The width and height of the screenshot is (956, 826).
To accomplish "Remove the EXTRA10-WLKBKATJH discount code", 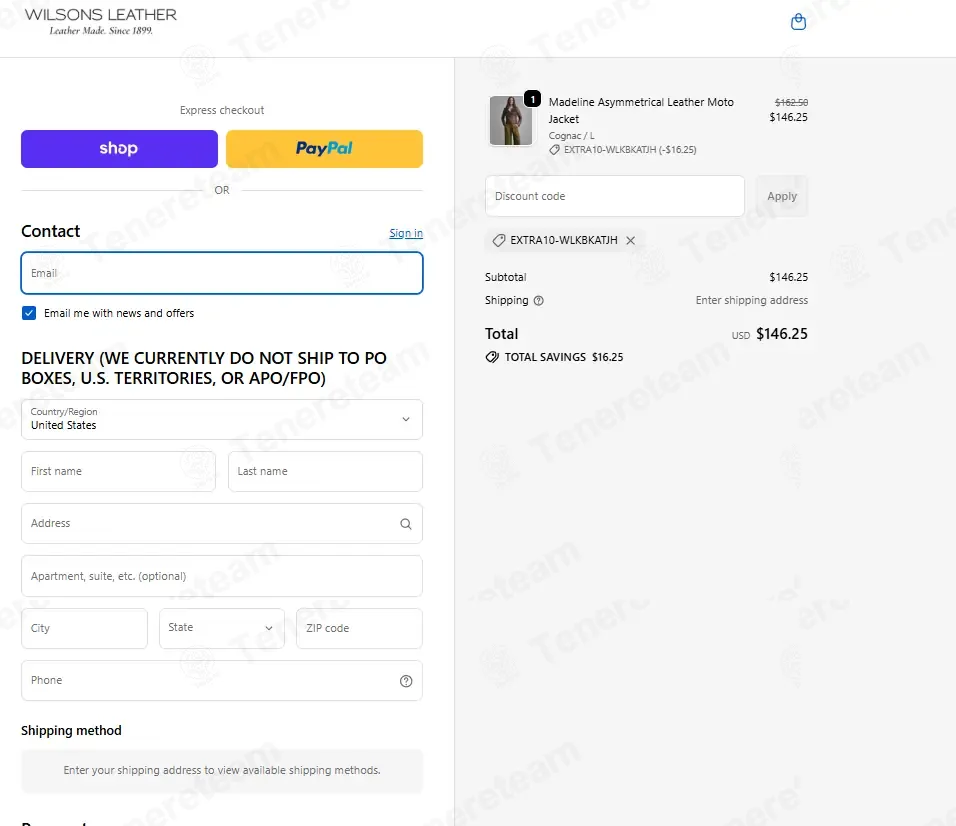I will [630, 240].
